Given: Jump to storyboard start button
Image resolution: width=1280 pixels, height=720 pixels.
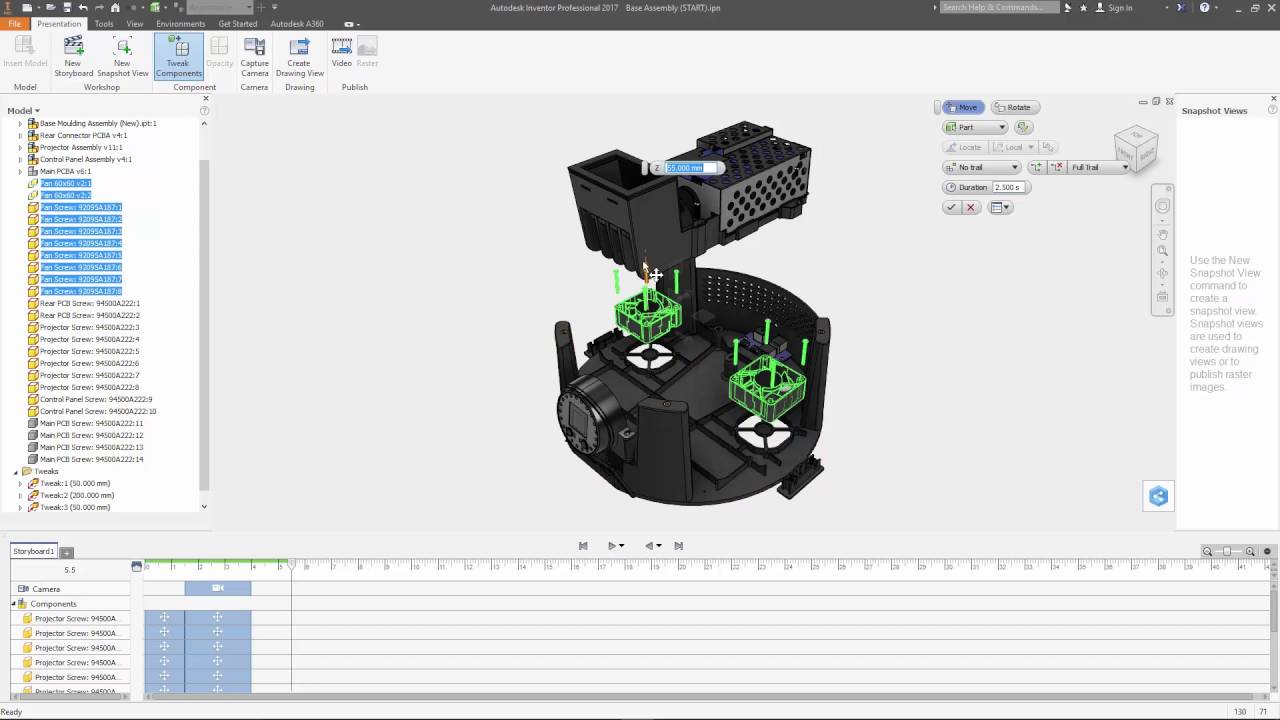Looking at the screenshot, I should [x=583, y=546].
